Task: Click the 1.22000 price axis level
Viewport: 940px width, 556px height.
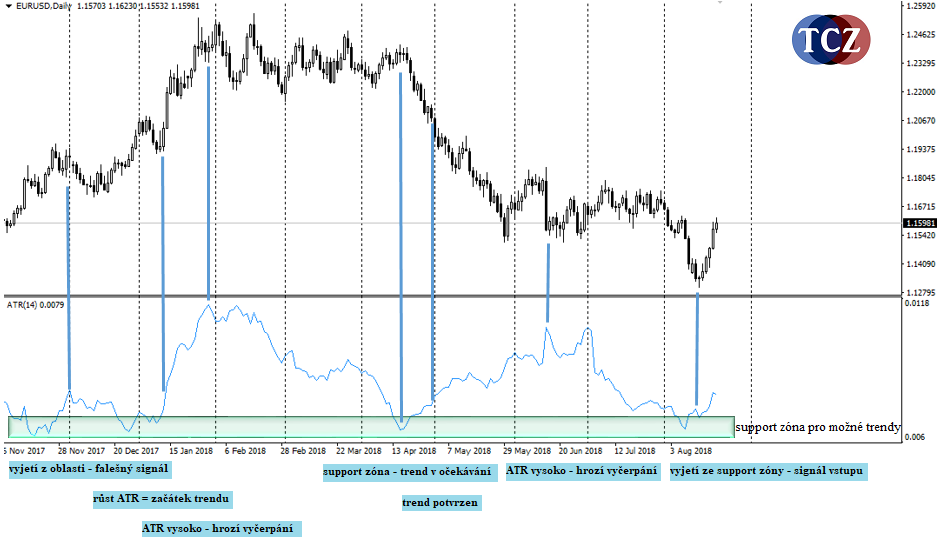Action: click(x=918, y=92)
